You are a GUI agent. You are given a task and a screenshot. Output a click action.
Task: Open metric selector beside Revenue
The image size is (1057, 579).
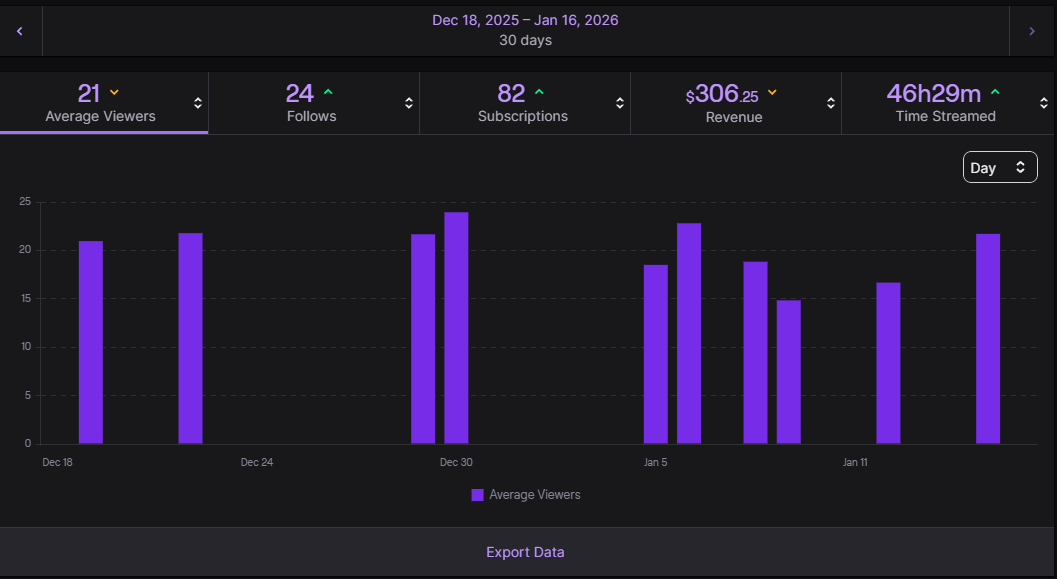(x=830, y=103)
